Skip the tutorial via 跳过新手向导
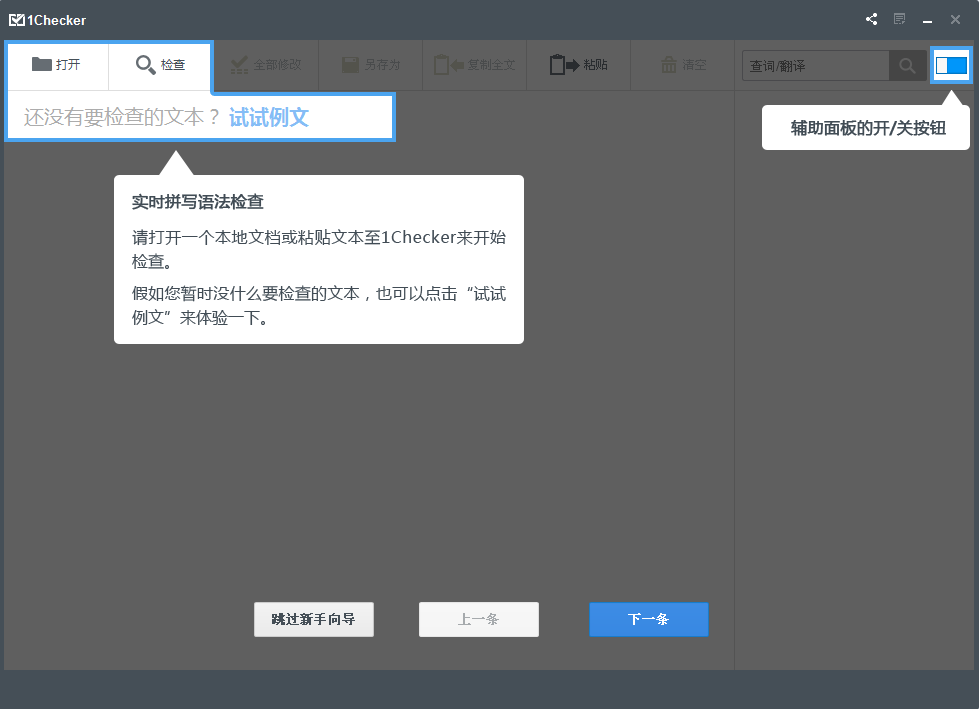This screenshot has height=709, width=979. click(x=313, y=619)
